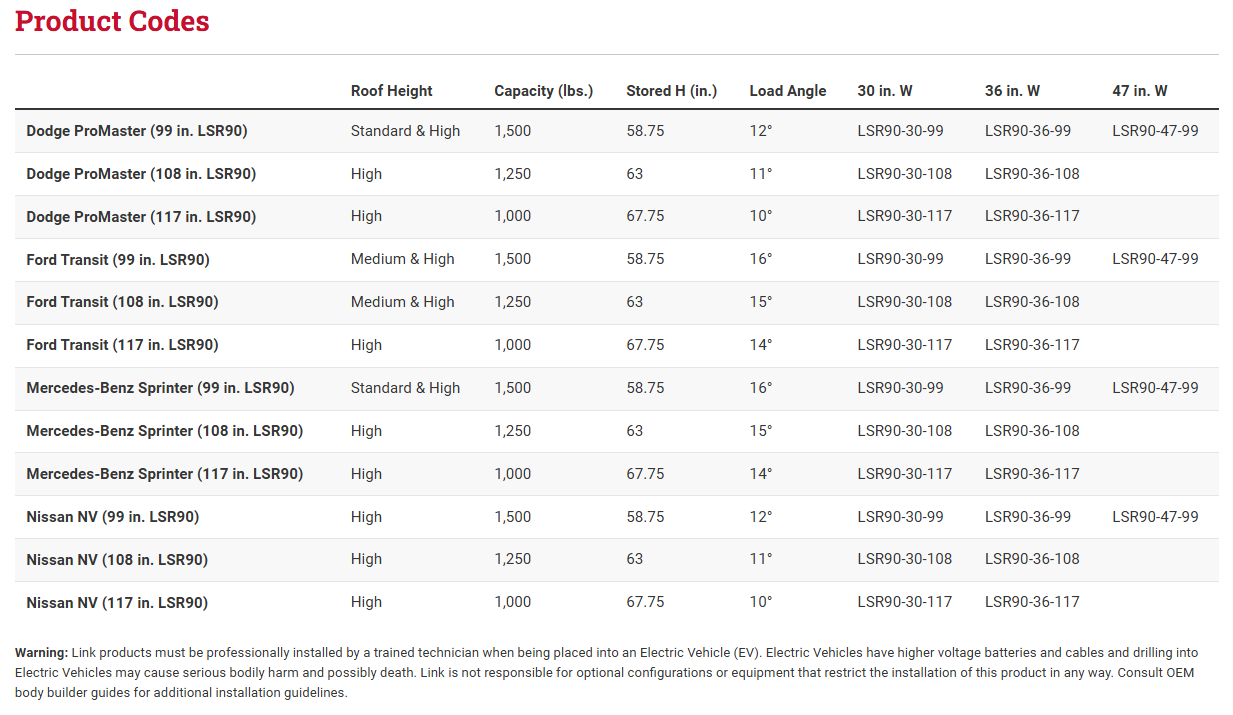Image resolution: width=1233 pixels, height=715 pixels.
Task: Click Dodge ProMaster (117 in. LSR90) row label
Action: pos(141,216)
